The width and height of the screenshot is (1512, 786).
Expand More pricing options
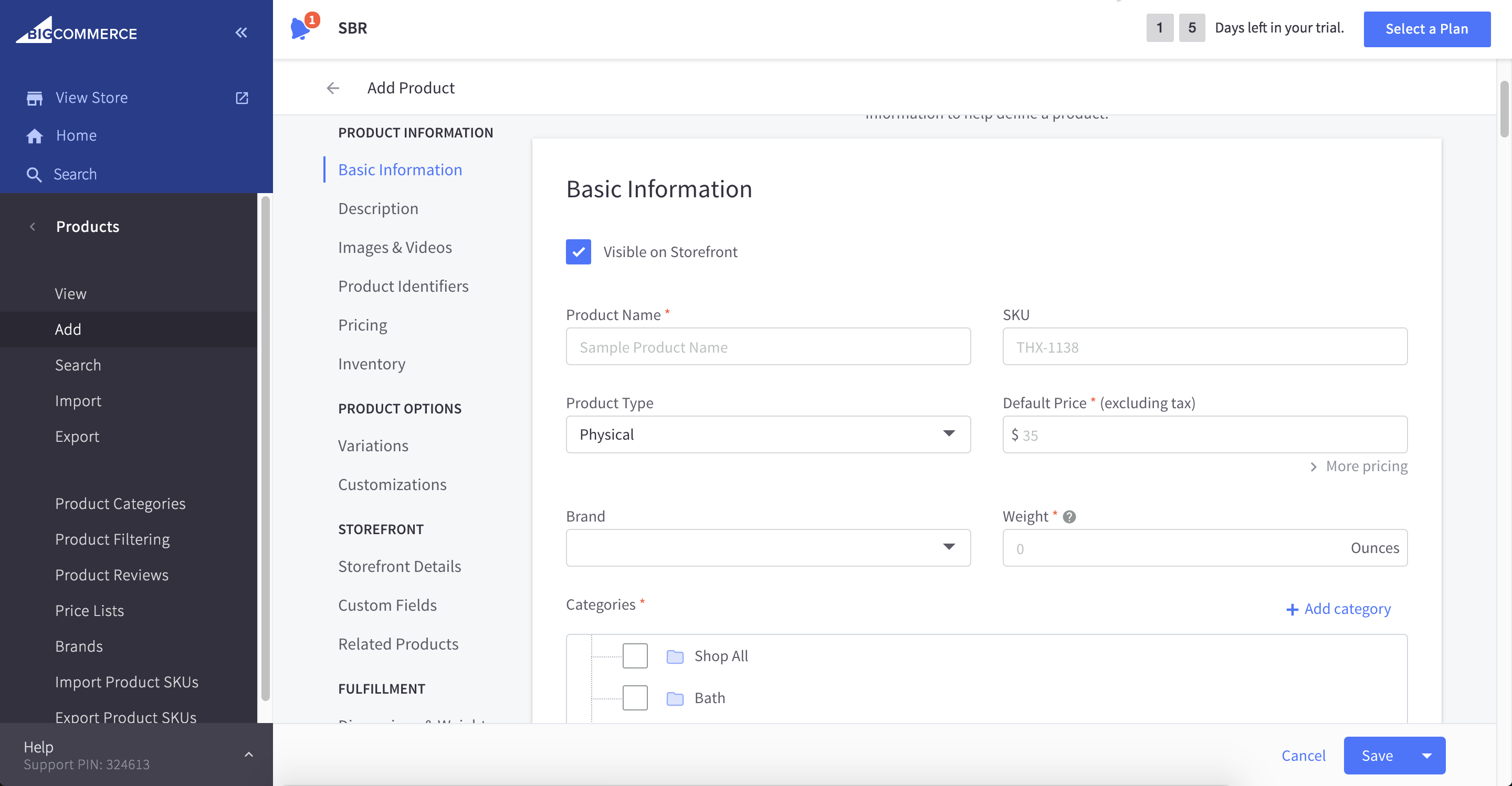pyautogui.click(x=1359, y=466)
